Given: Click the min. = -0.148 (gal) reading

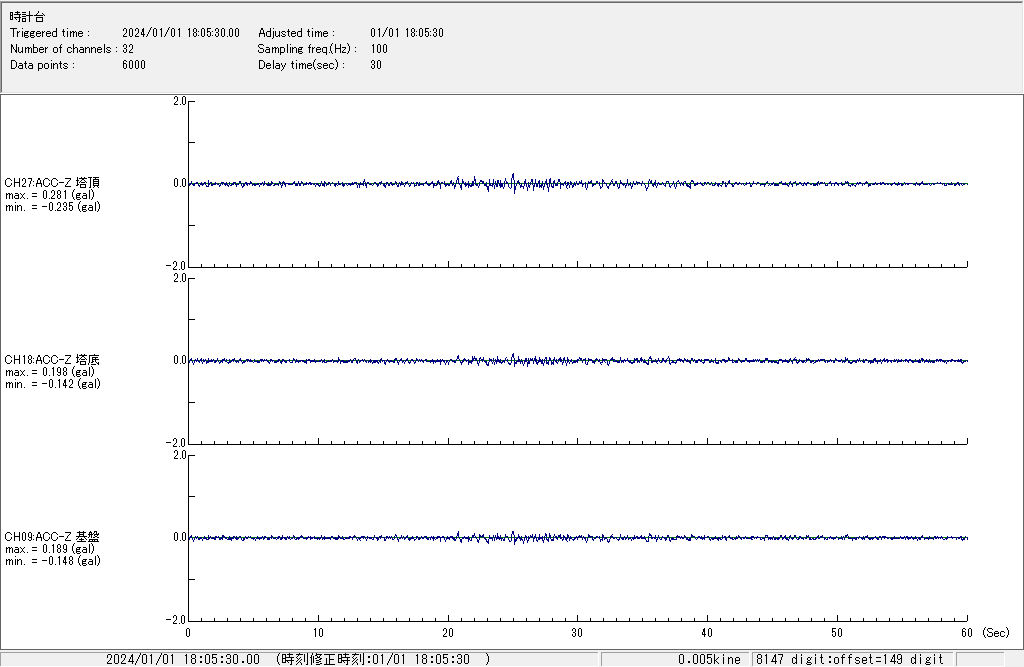Looking at the screenshot, I should pos(52,561).
